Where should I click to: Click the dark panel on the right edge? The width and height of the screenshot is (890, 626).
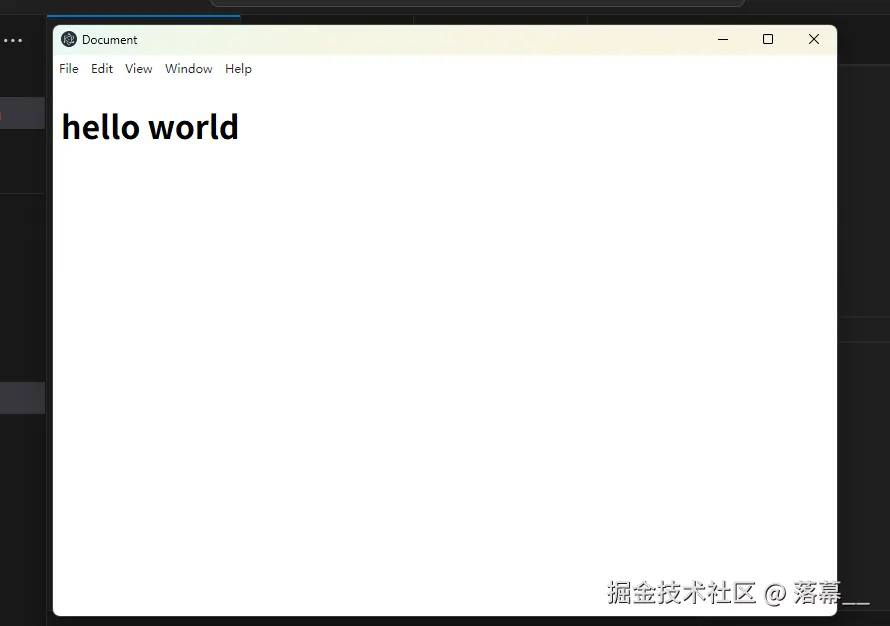click(865, 300)
